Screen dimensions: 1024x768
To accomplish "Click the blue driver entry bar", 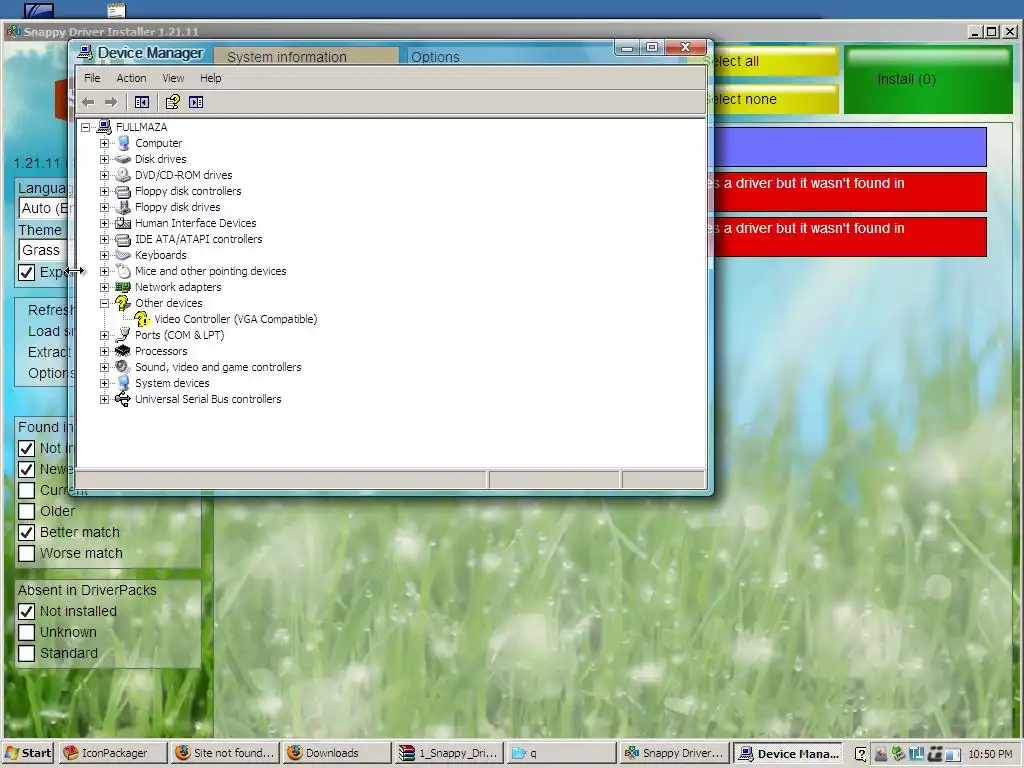I will [850, 147].
